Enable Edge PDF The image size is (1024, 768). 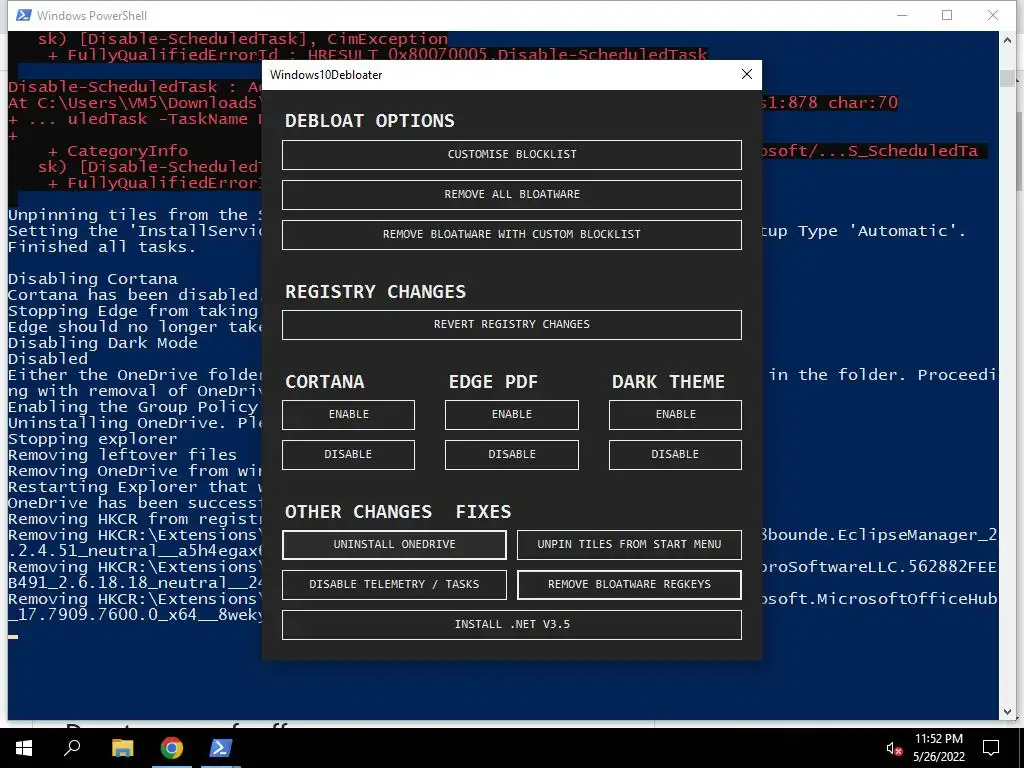[x=511, y=415]
